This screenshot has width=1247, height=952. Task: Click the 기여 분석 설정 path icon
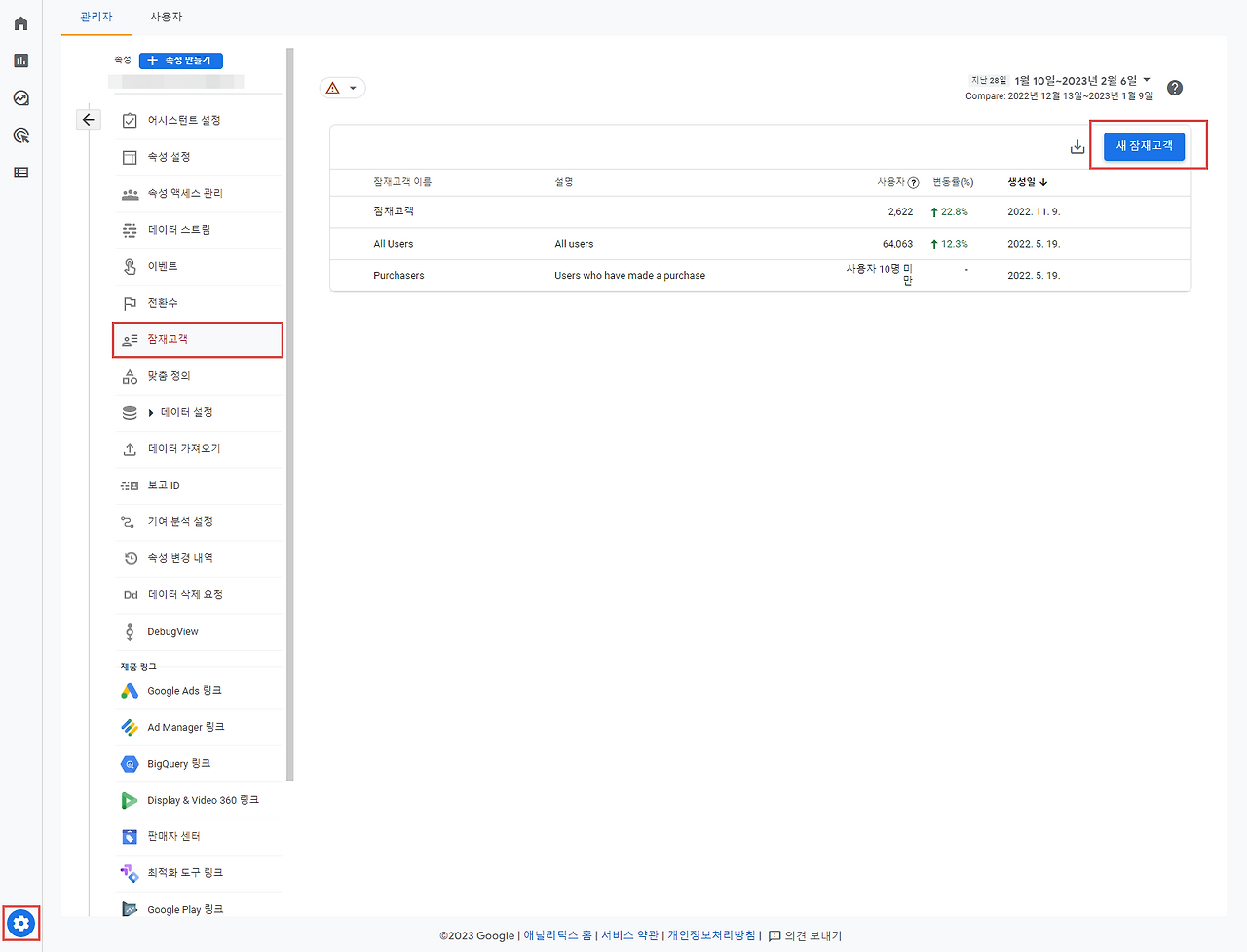point(128,522)
